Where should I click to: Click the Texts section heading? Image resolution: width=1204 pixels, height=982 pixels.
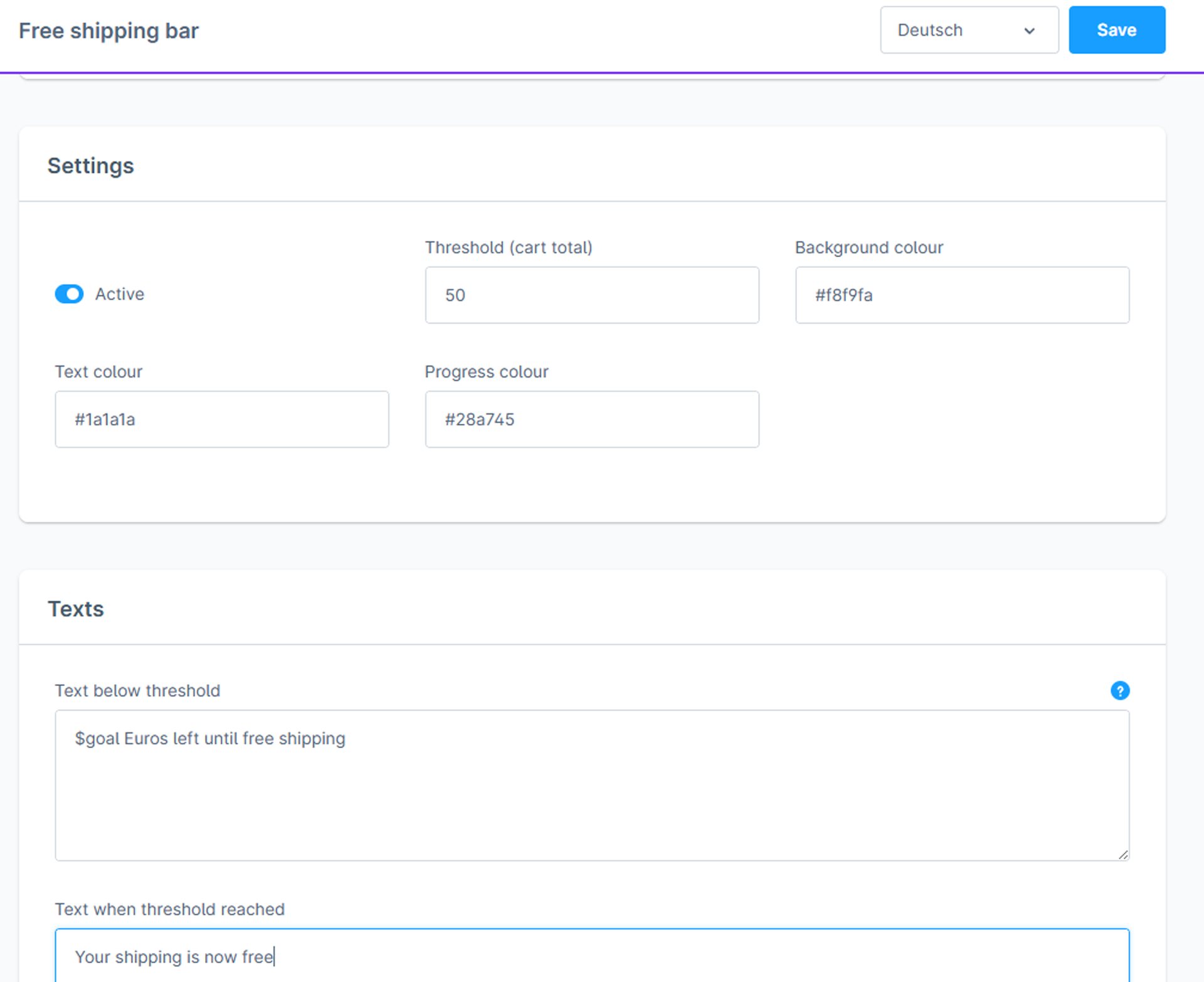(x=76, y=609)
